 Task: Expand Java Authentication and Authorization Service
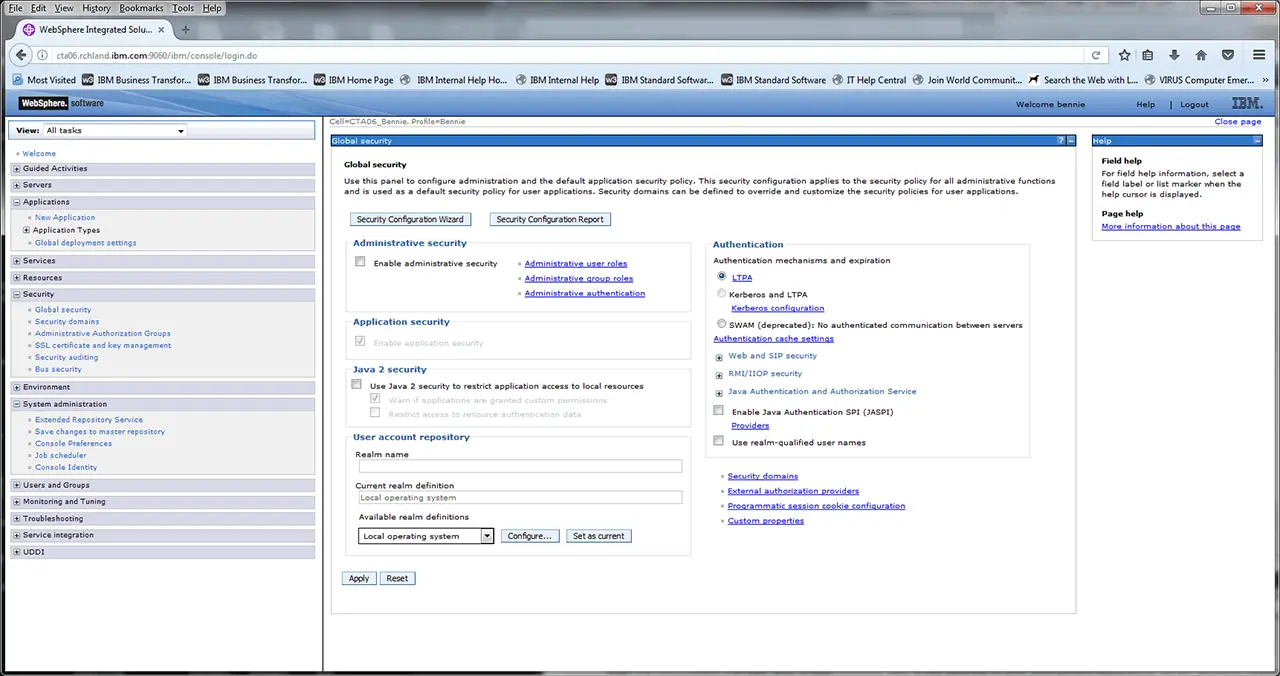pos(719,393)
